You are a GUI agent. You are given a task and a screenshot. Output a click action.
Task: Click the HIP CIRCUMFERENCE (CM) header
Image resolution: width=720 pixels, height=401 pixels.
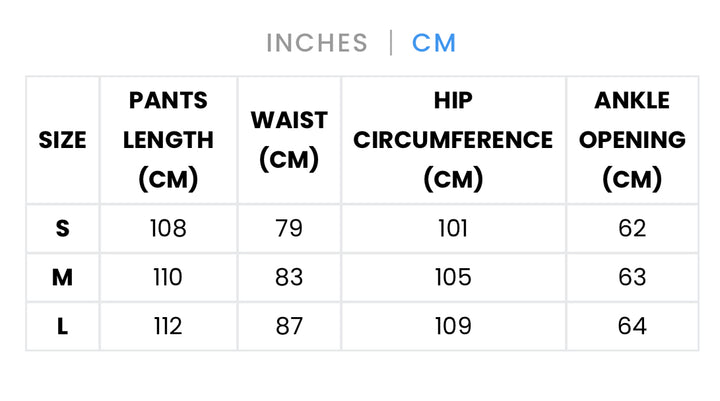[453, 140]
